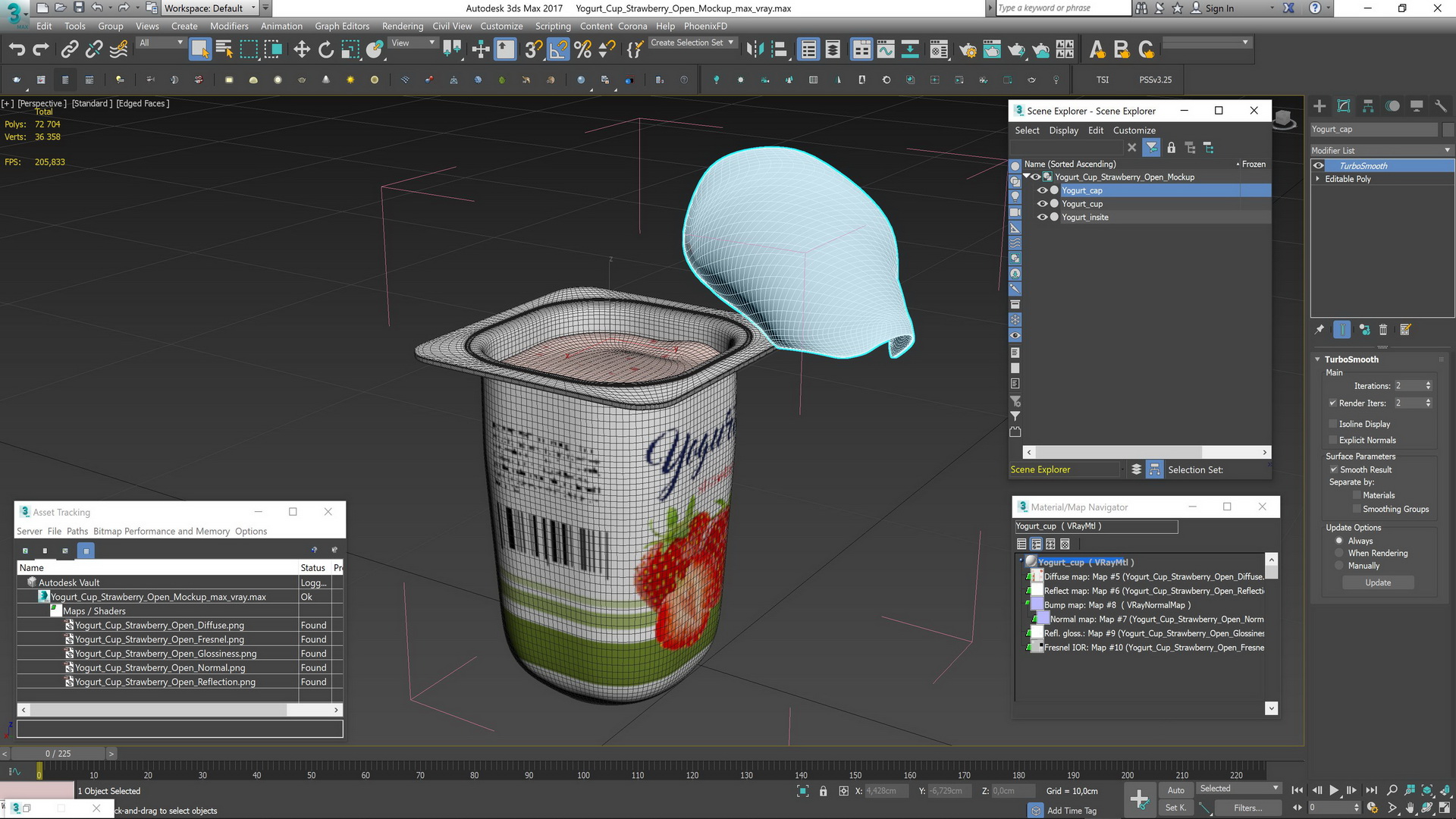Viewport: 1456px width, 819px height.
Task: Click the Undo arrow icon
Action: point(17,50)
